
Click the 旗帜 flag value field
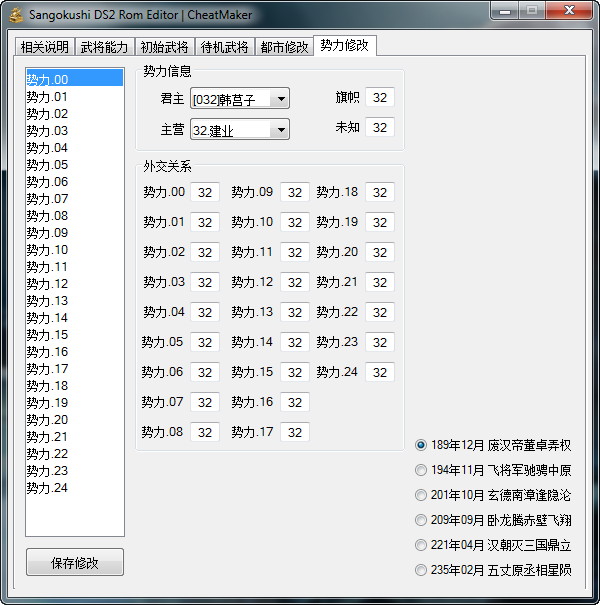click(x=380, y=98)
